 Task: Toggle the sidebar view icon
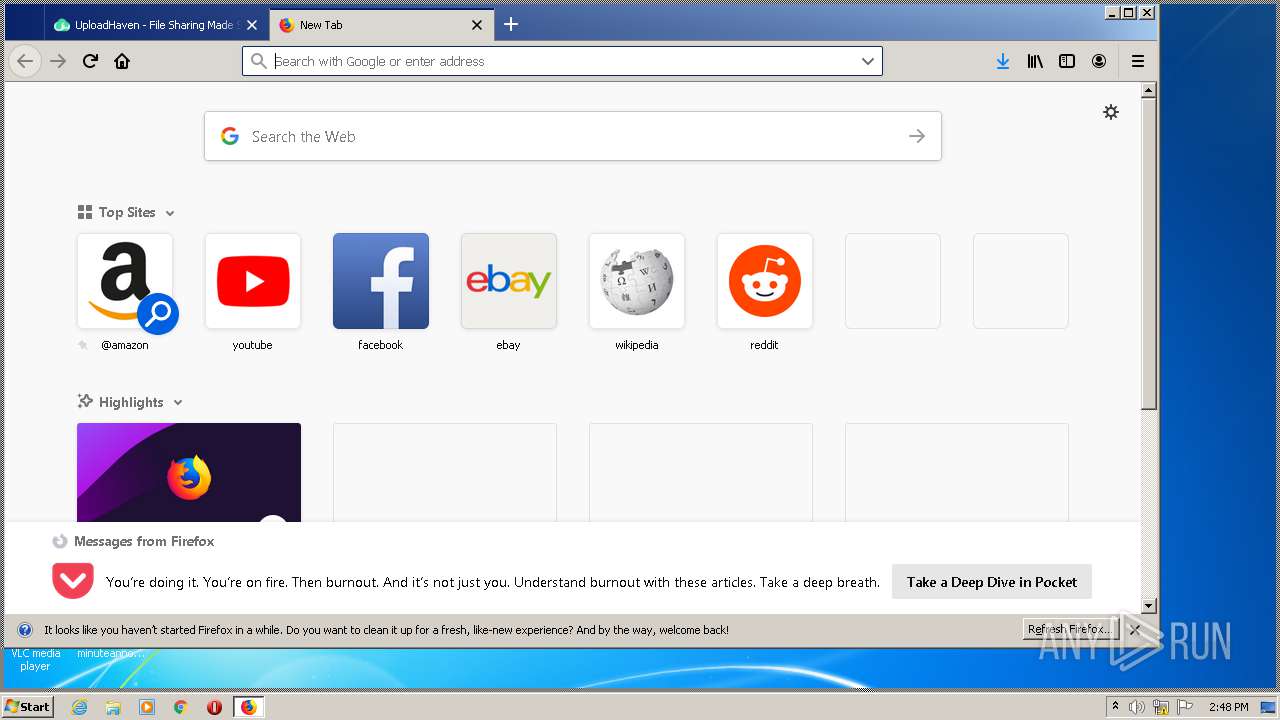[x=1067, y=61]
